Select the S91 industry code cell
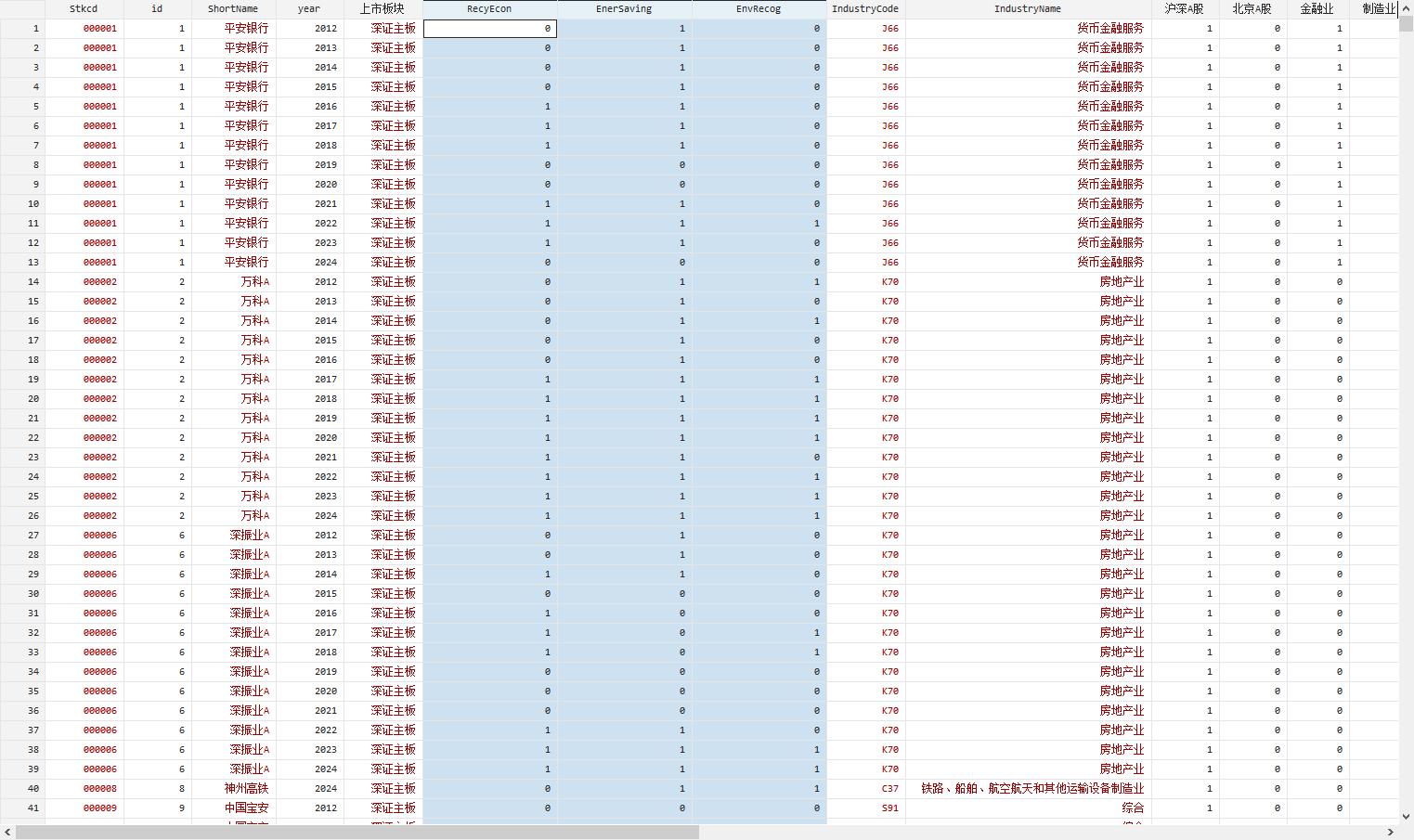Screen dimensions: 1414x840 click(x=889, y=808)
